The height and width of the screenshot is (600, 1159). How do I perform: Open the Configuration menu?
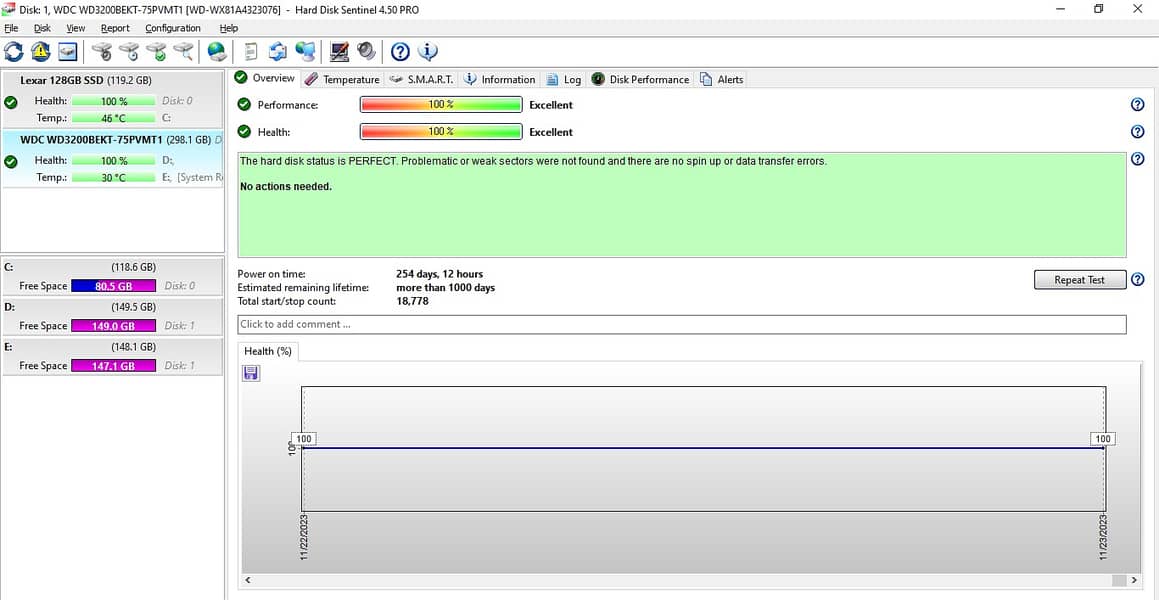coord(172,28)
